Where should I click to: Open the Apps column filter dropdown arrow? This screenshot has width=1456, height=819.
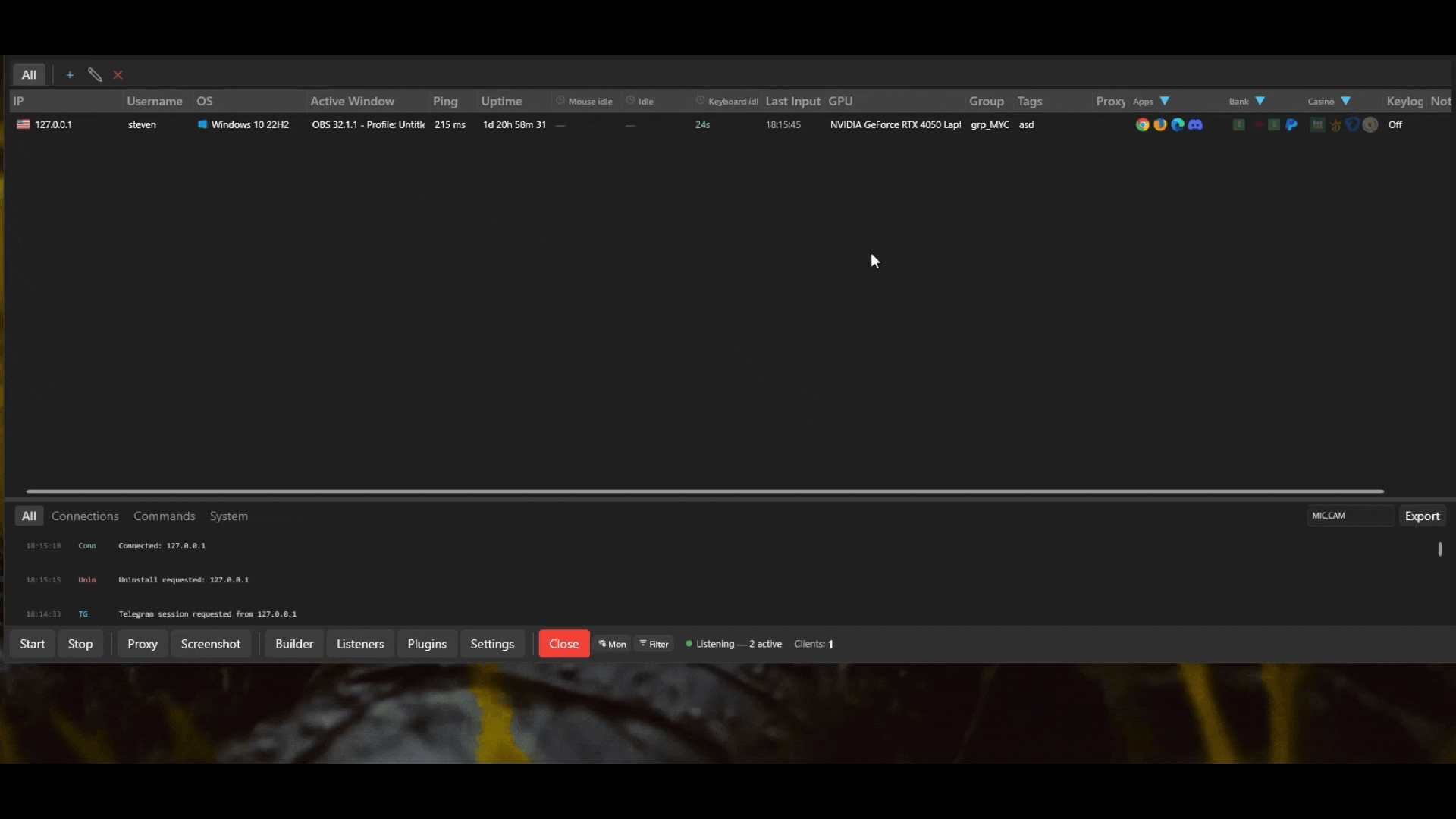[1165, 101]
